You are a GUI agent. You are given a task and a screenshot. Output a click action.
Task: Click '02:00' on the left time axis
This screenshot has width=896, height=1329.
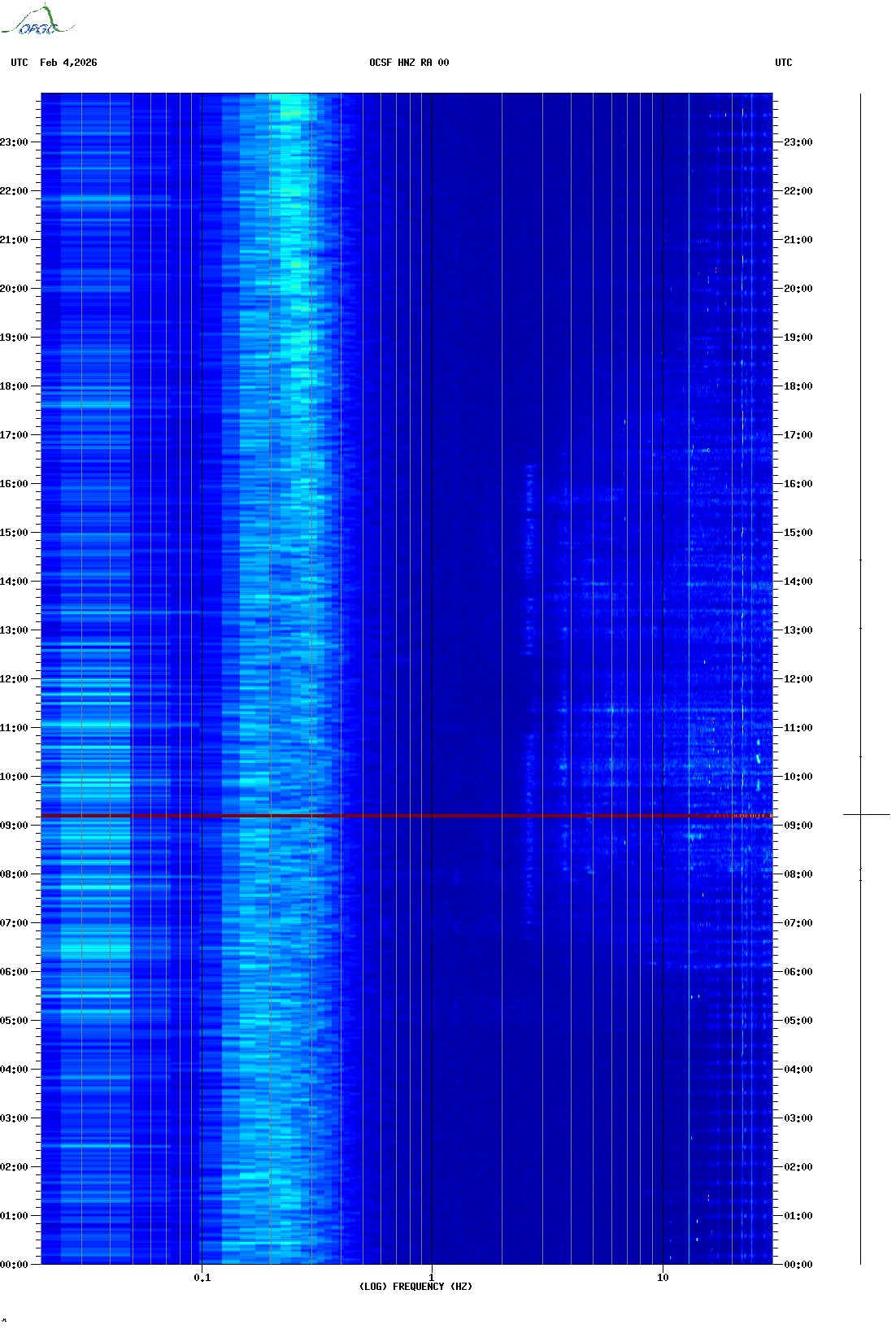click(14, 1167)
